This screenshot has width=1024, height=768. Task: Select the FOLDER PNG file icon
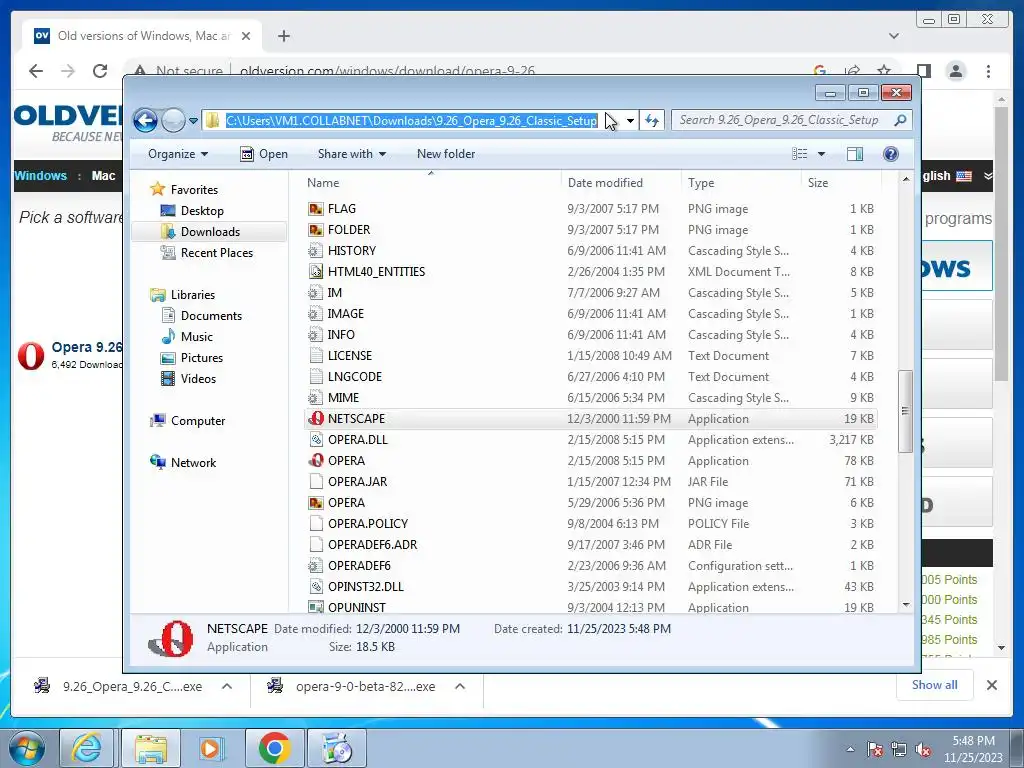[x=315, y=230]
